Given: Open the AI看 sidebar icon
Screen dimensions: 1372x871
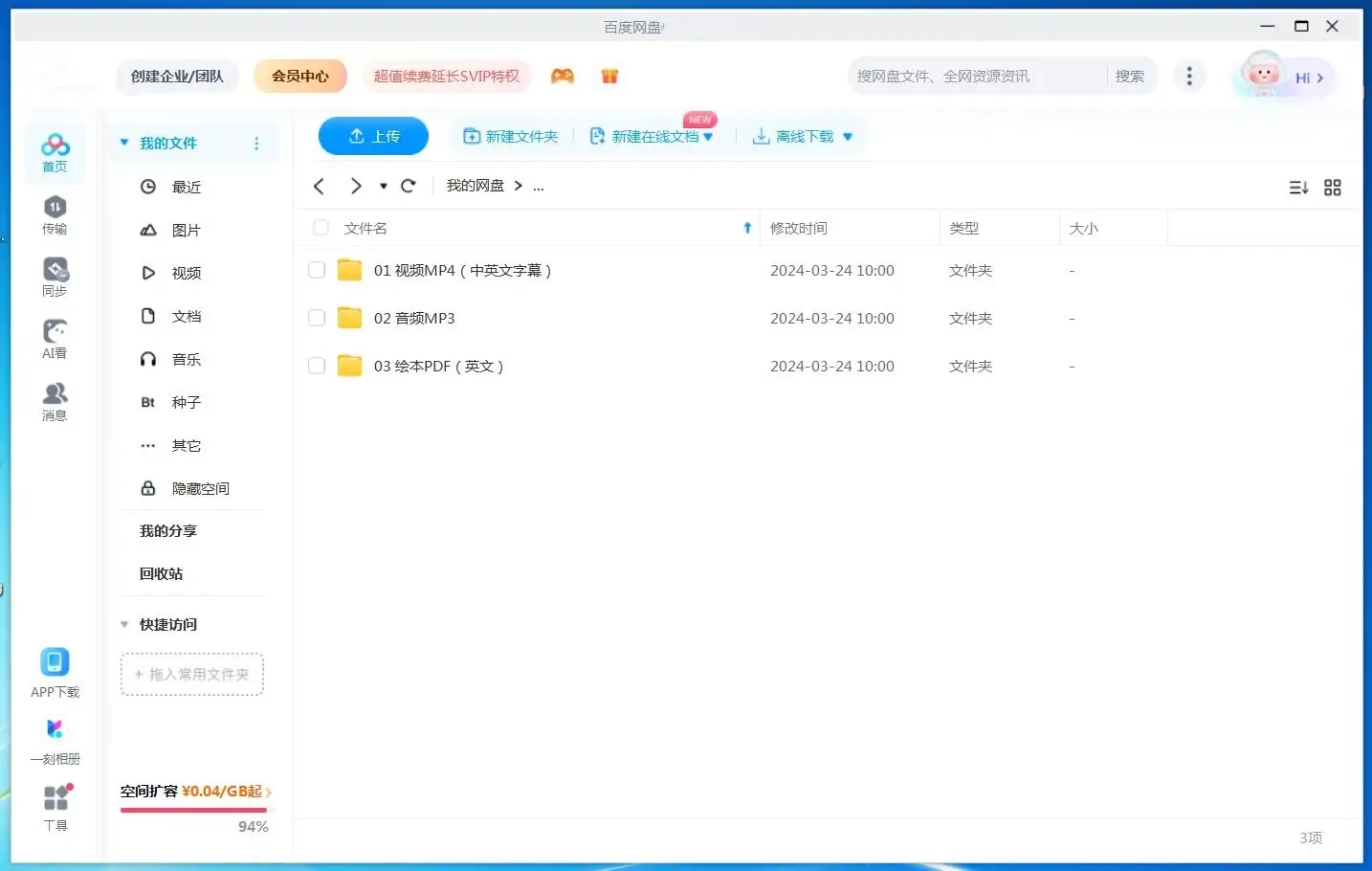Looking at the screenshot, I should pyautogui.click(x=55, y=339).
